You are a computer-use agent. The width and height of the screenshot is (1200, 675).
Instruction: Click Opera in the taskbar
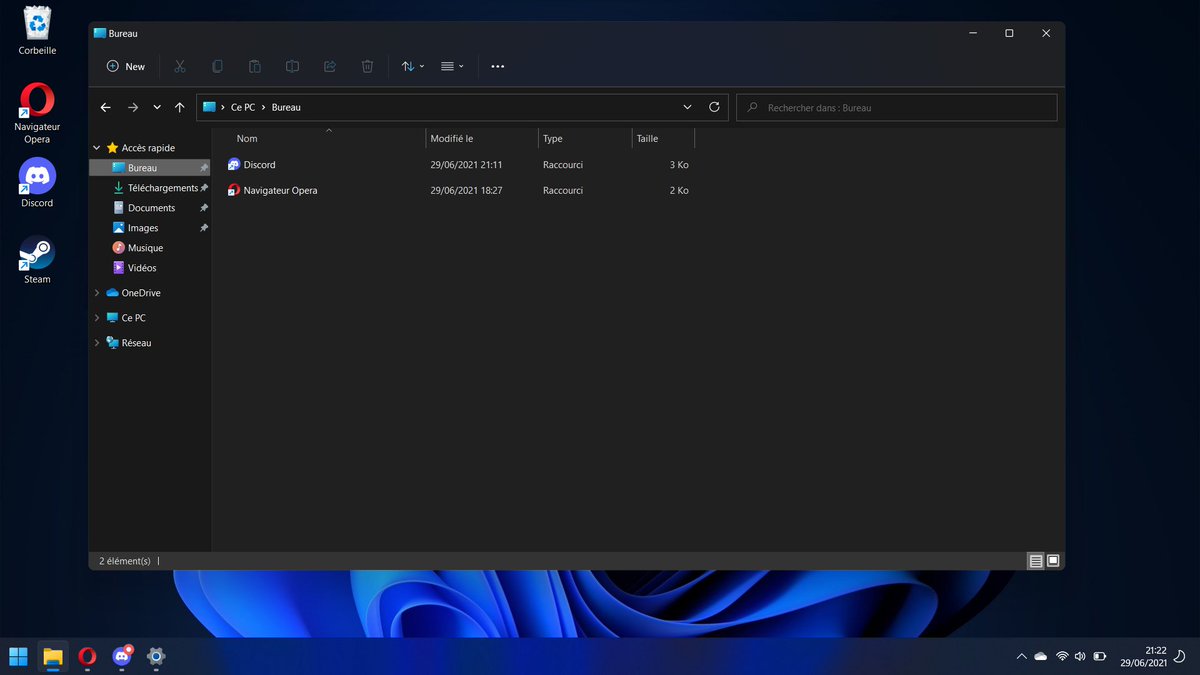[x=87, y=656]
